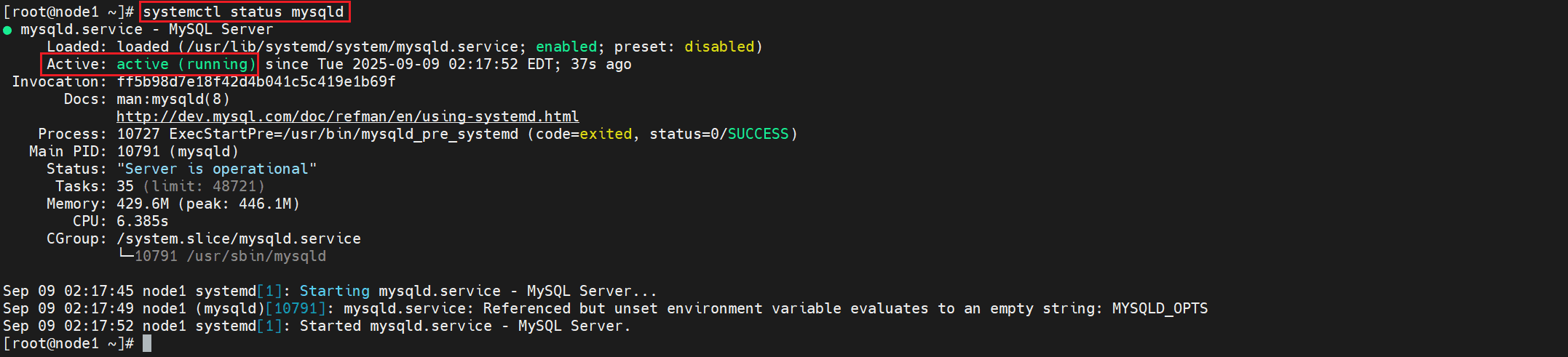Click the cursor block at the last prompt
Viewport: 1568px width, 357px height.
[147, 343]
